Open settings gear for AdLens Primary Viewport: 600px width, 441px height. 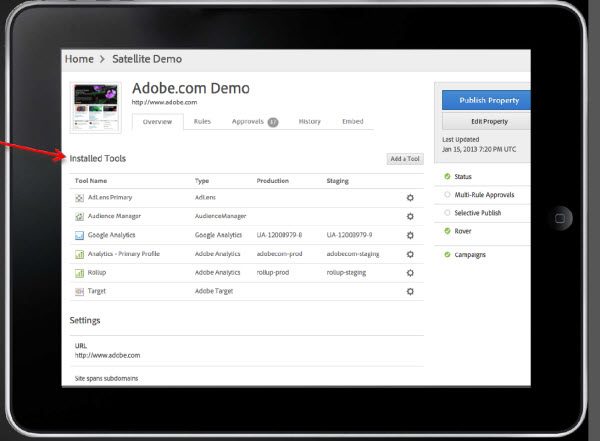tap(410, 198)
